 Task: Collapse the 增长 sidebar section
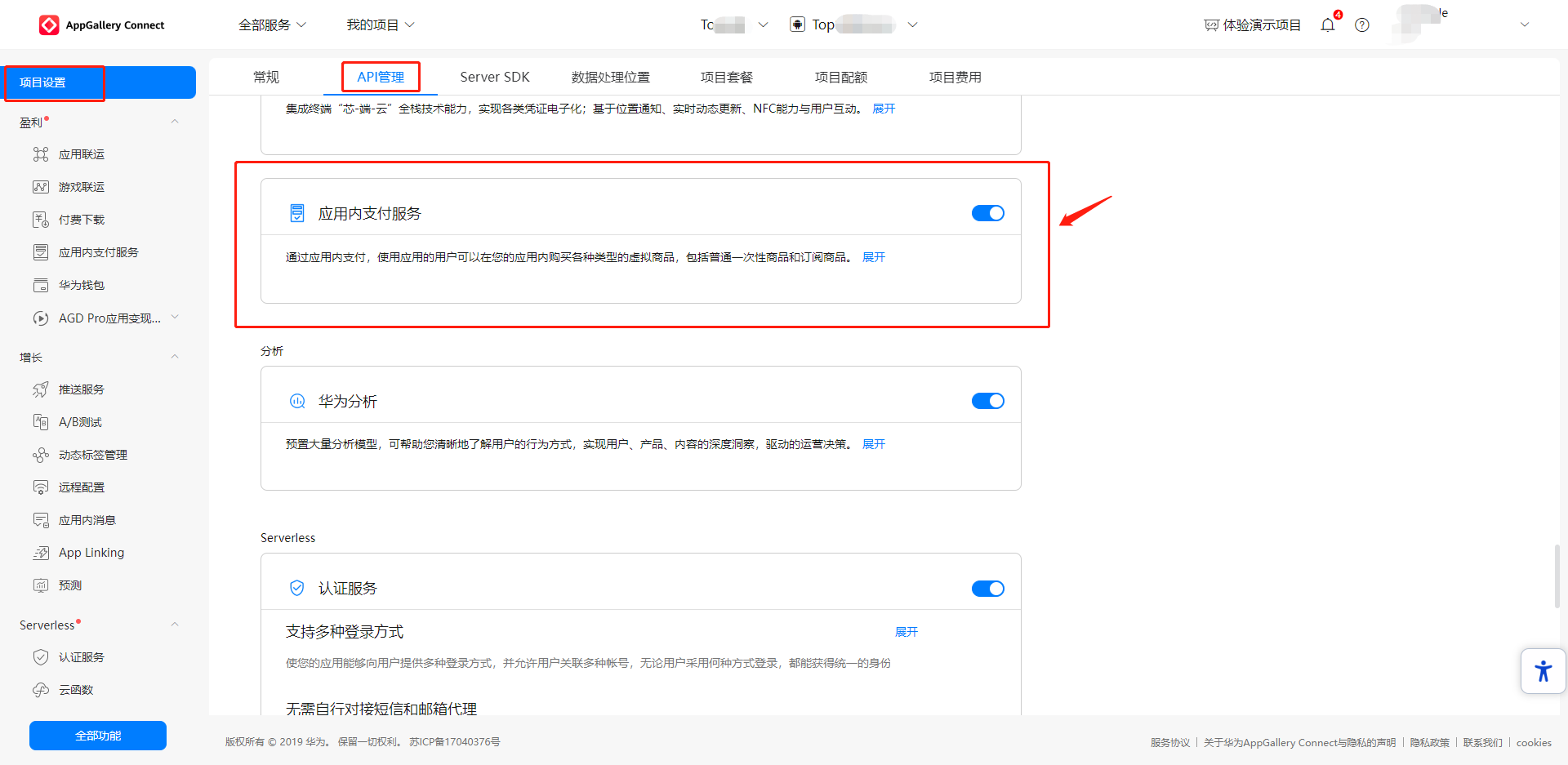[175, 357]
